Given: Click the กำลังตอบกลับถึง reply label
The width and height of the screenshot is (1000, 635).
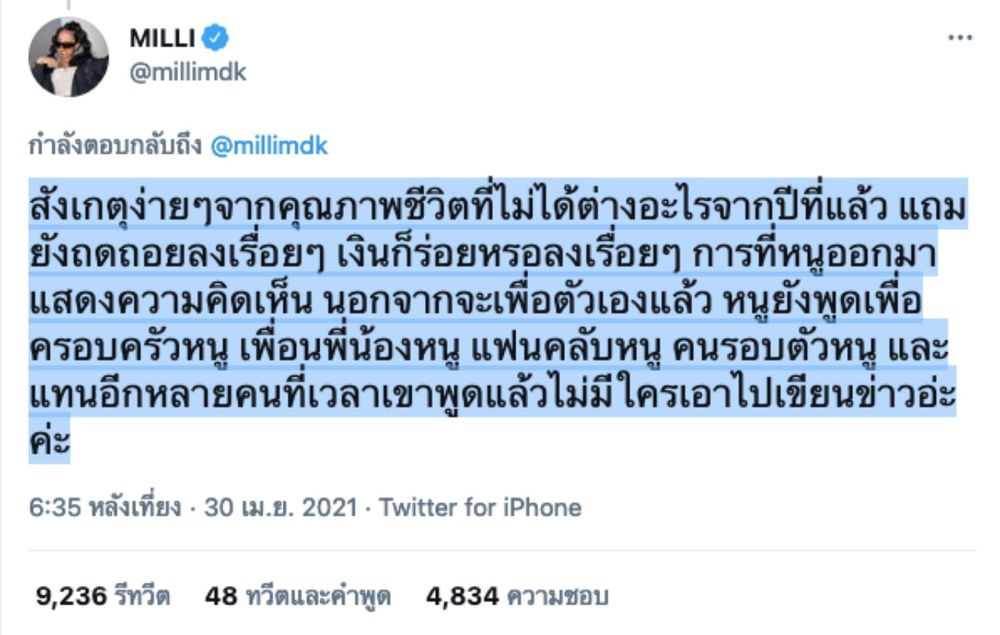Looking at the screenshot, I should point(115,146).
